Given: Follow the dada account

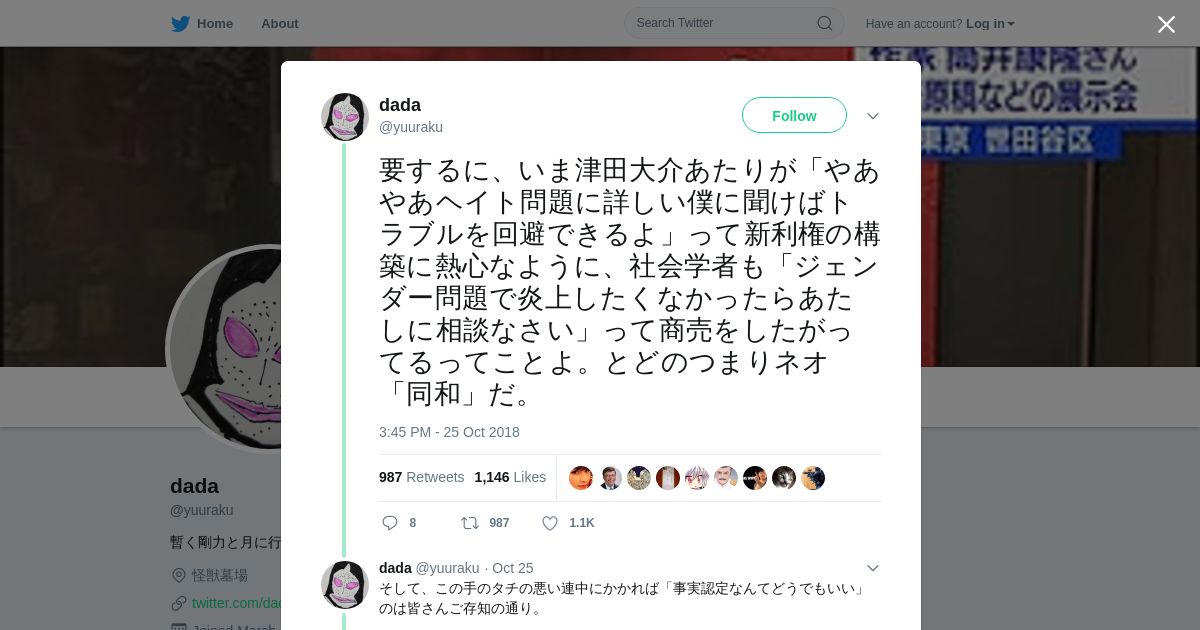Looking at the screenshot, I should pyautogui.click(x=794, y=116).
